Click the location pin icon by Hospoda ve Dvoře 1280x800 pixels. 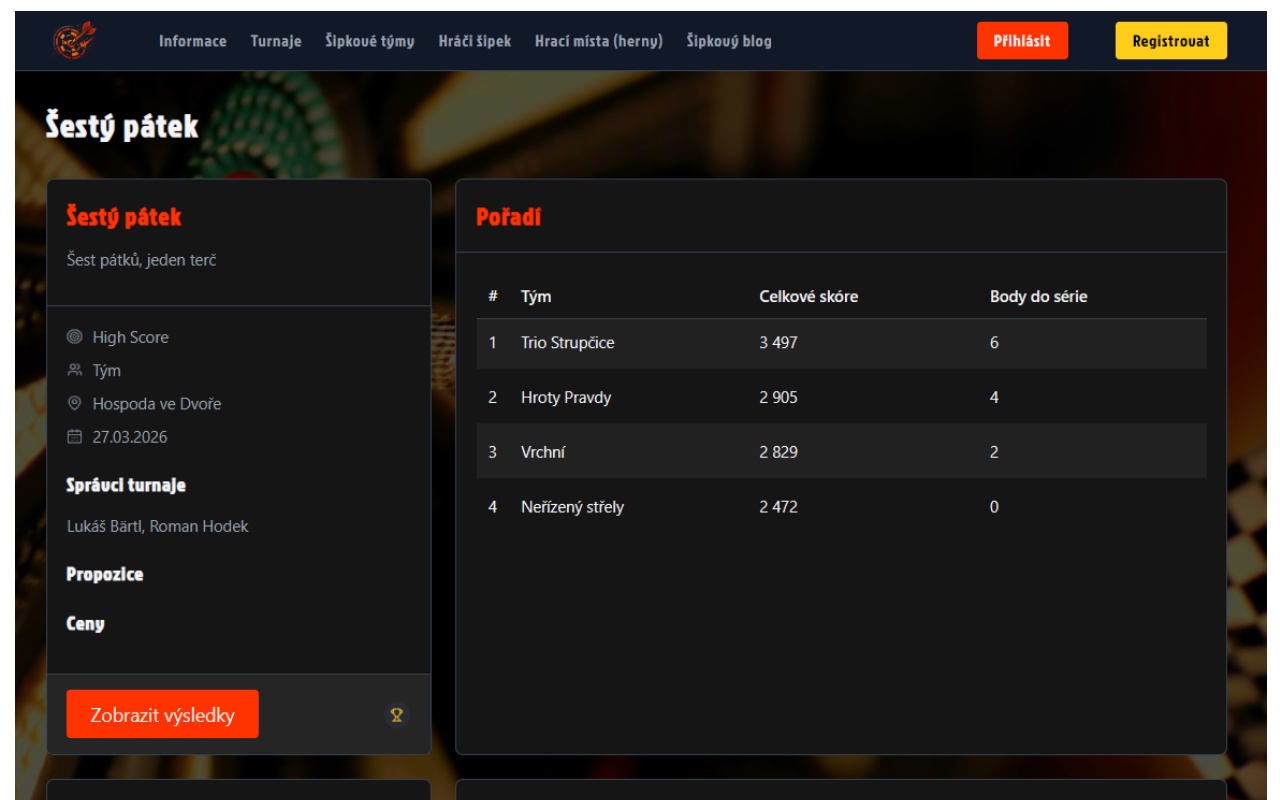point(74,405)
